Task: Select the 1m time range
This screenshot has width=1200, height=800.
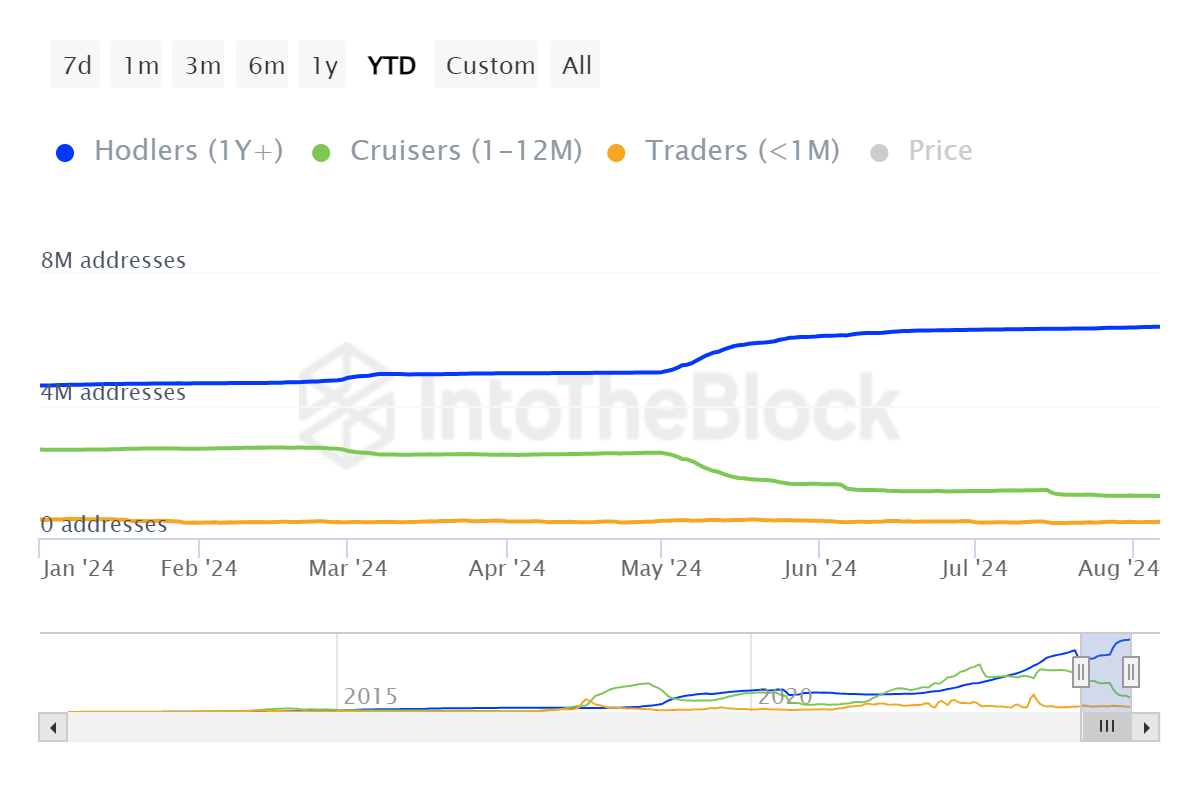Action: click(x=140, y=66)
